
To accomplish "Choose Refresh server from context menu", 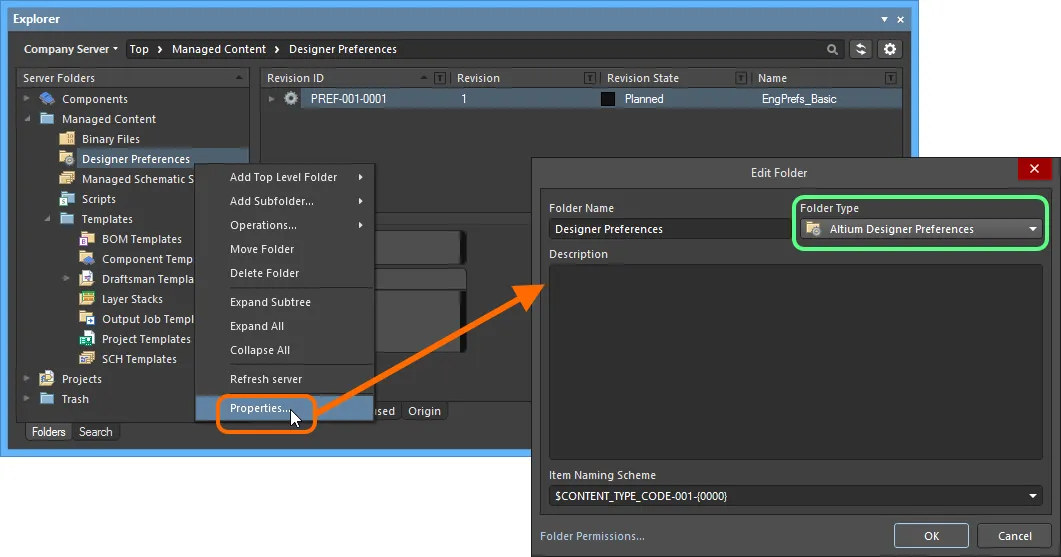I will [284, 379].
